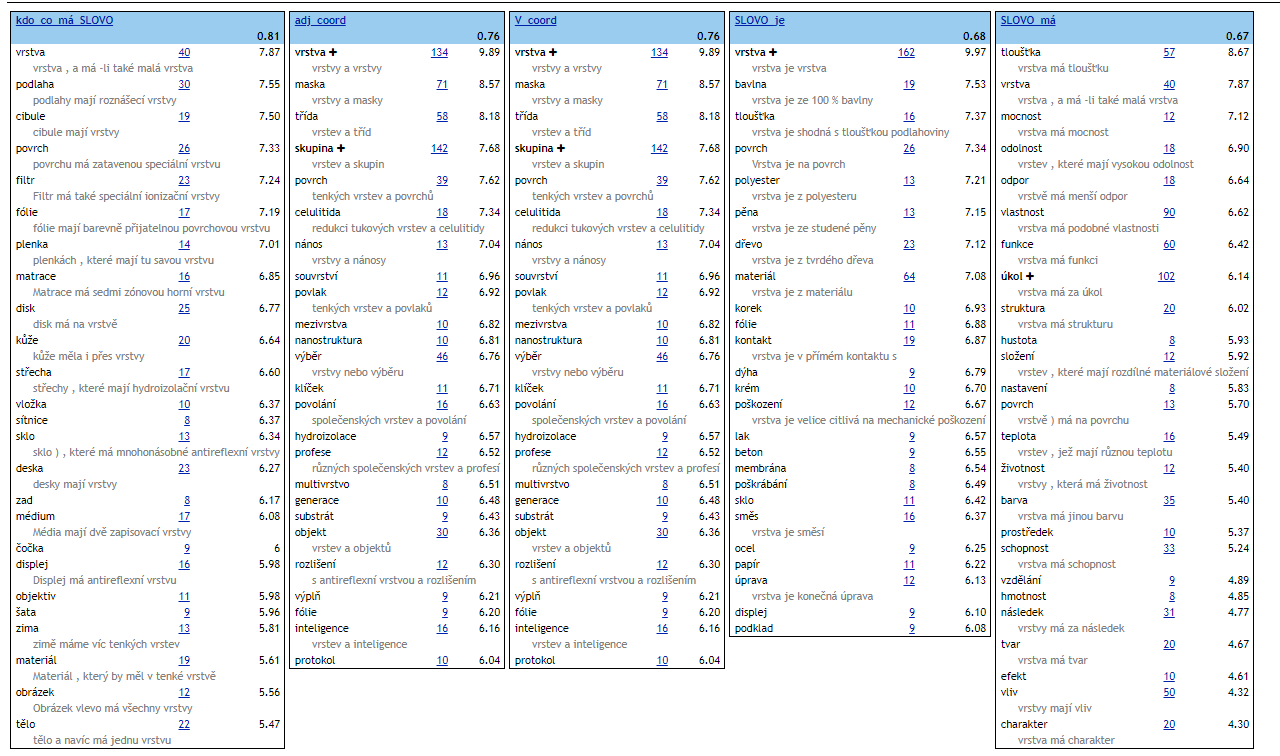
Task: Open frequency 23 for filtr
Action: [184, 180]
